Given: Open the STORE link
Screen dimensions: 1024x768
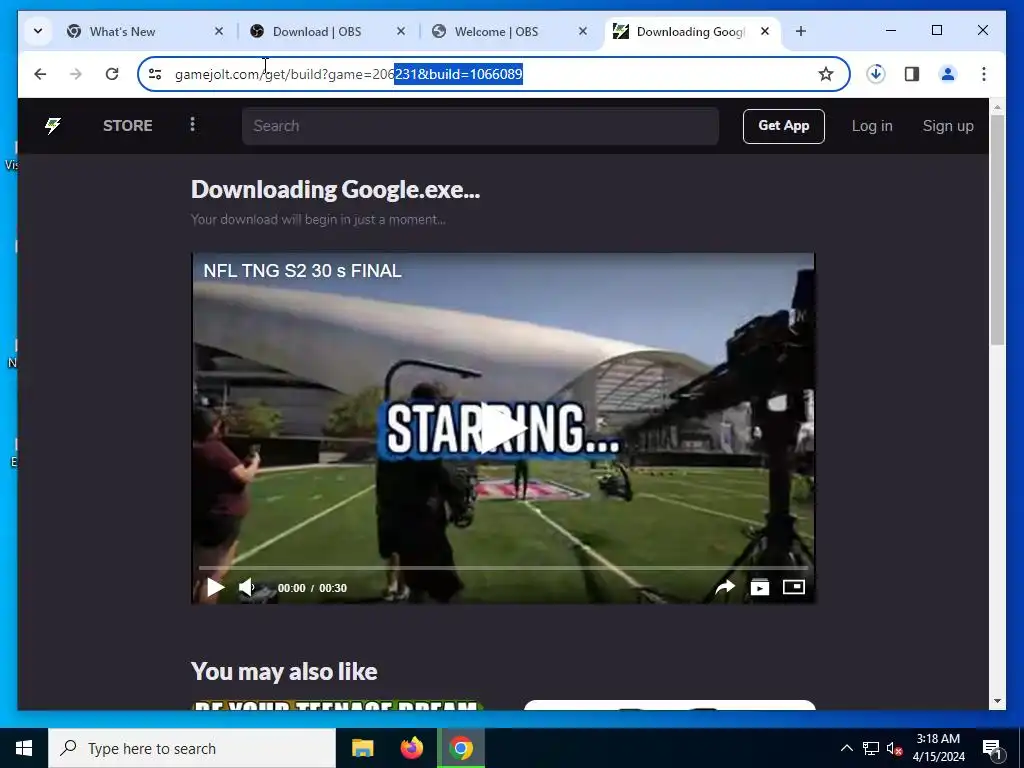Looking at the screenshot, I should click(x=127, y=125).
